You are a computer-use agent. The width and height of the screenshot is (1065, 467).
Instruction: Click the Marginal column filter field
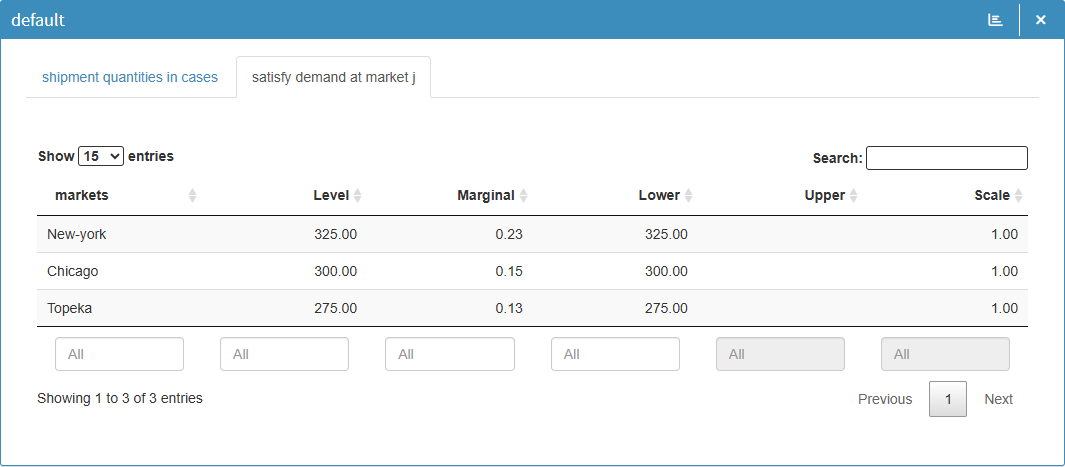pyautogui.click(x=449, y=354)
